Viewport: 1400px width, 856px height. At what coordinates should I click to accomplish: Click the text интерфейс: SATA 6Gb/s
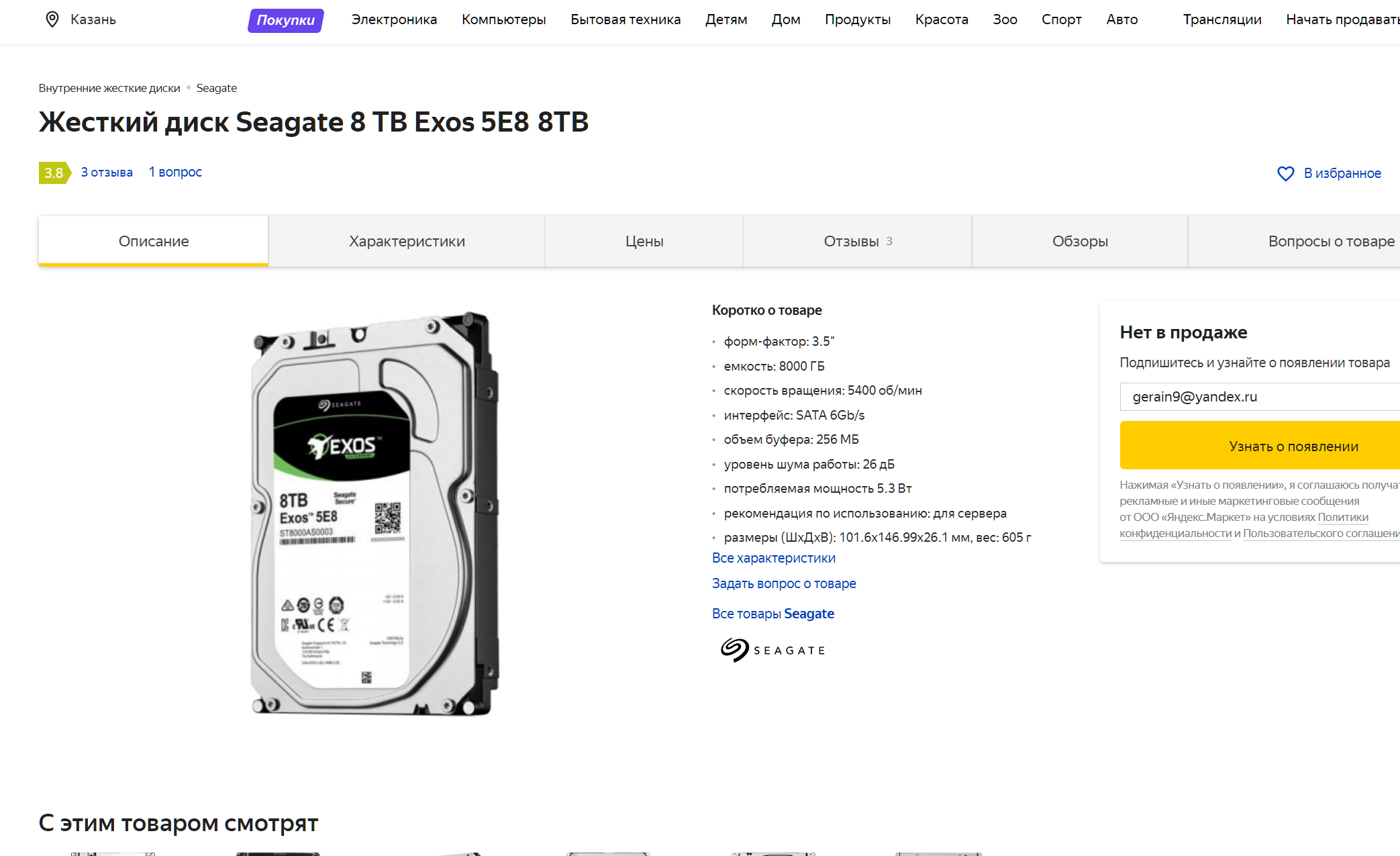tap(794, 415)
